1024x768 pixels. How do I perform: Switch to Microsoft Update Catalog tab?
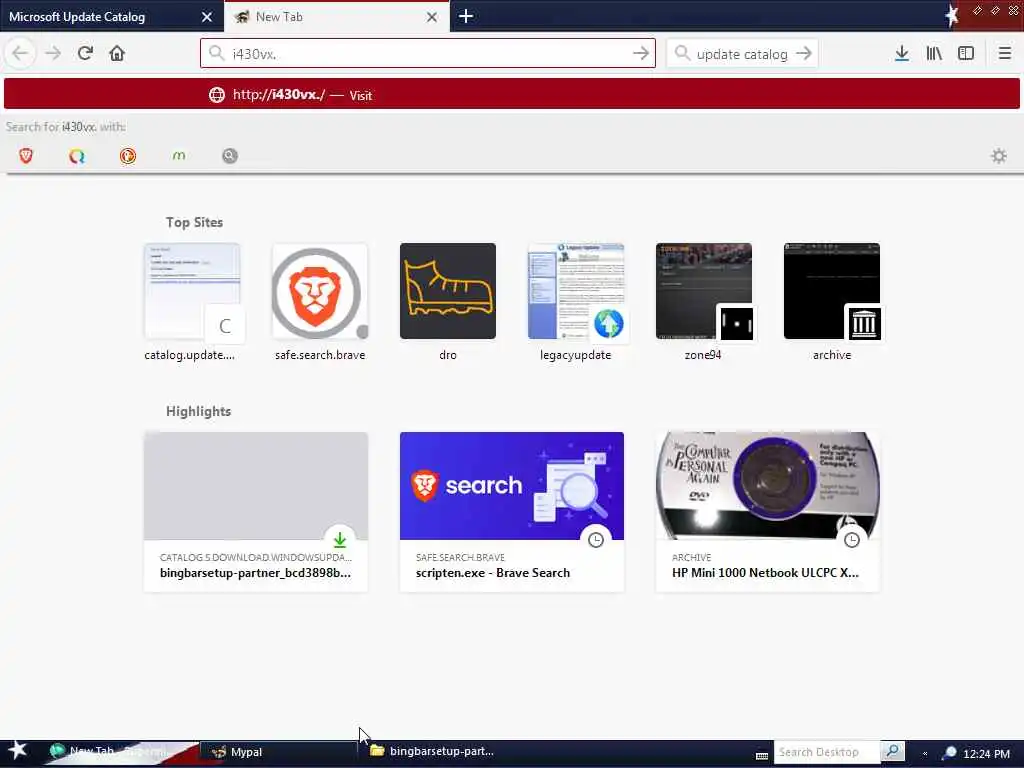(112, 16)
